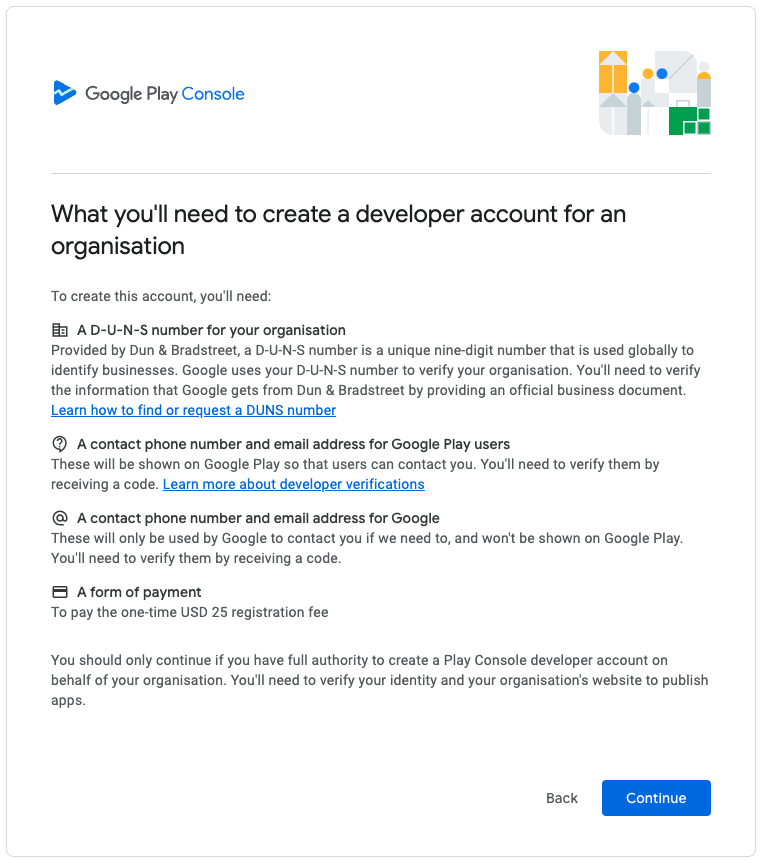Click the colorful illustration in the header
This screenshot has width=767, height=863.
click(x=655, y=93)
